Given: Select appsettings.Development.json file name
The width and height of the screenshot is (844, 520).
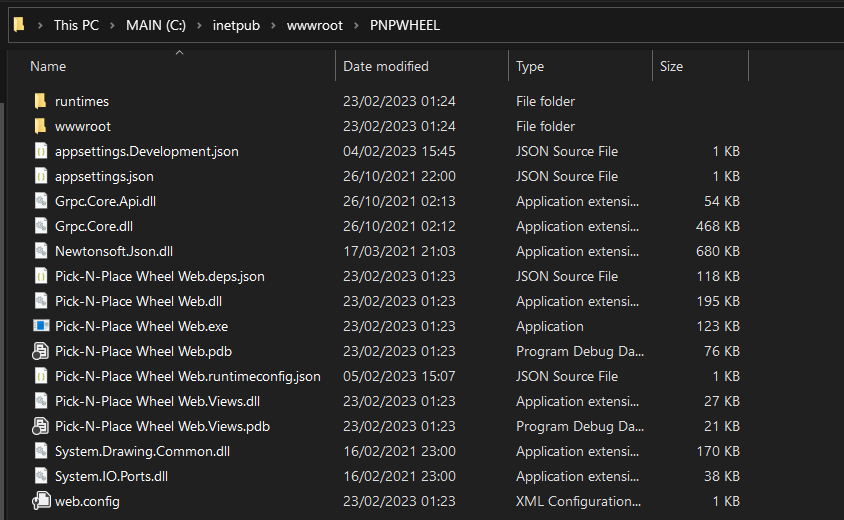Looking at the screenshot, I should 147,151.
